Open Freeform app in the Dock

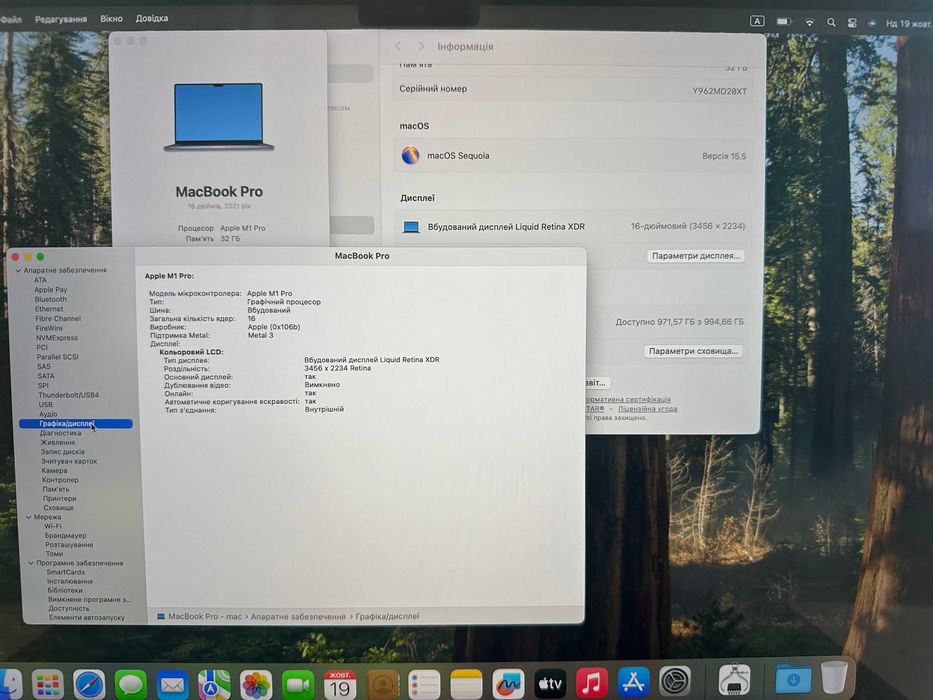click(x=508, y=685)
